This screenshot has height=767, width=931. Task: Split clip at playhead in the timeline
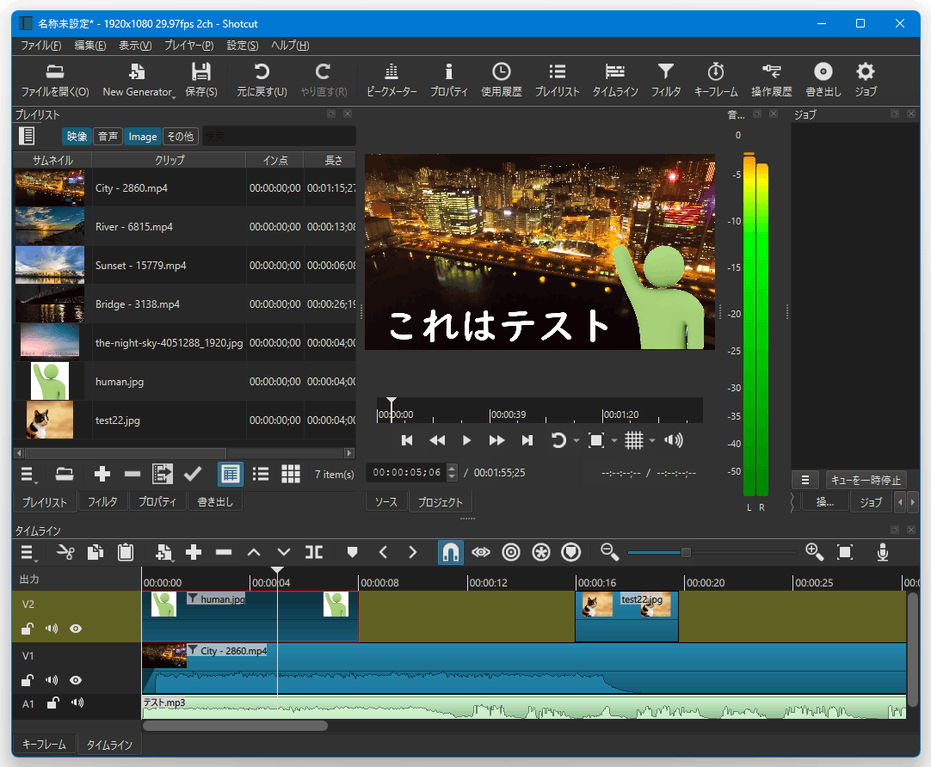pos(313,552)
